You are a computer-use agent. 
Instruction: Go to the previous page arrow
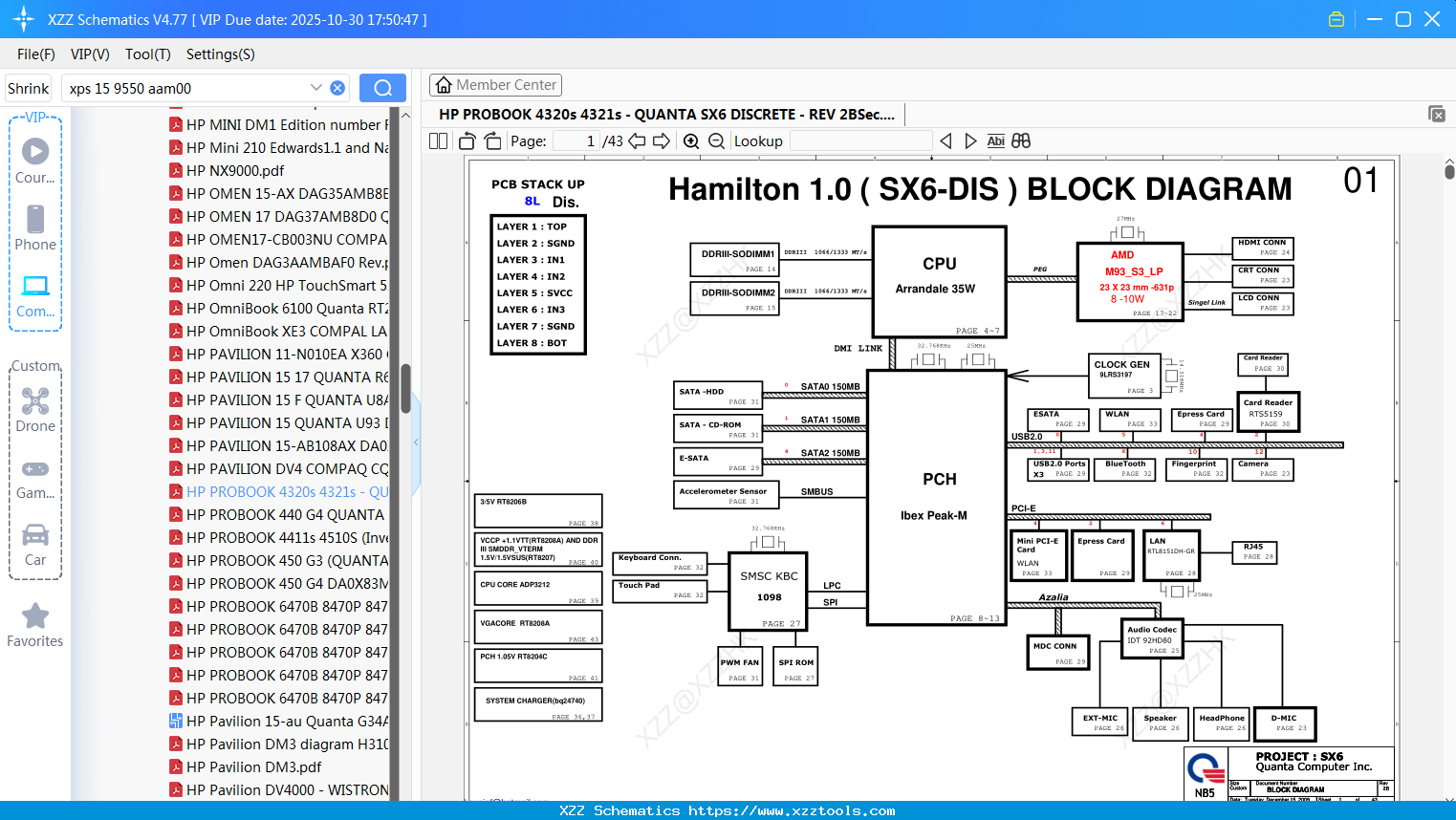[x=637, y=140]
